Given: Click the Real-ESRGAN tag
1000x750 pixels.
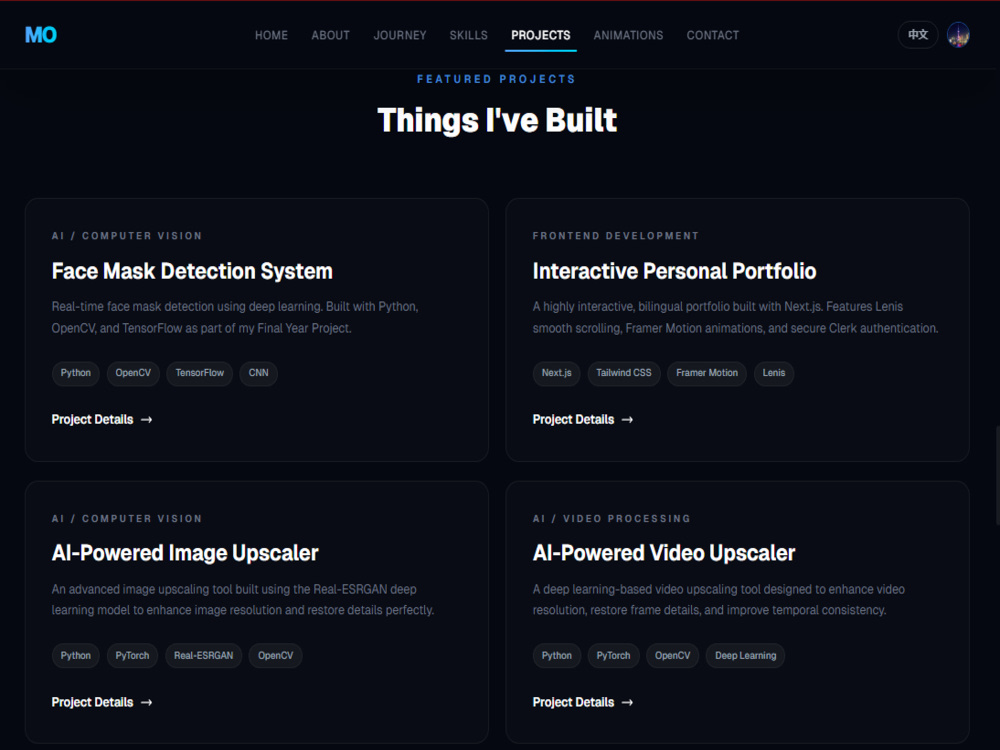Looking at the screenshot, I should pyautogui.click(x=203, y=656).
